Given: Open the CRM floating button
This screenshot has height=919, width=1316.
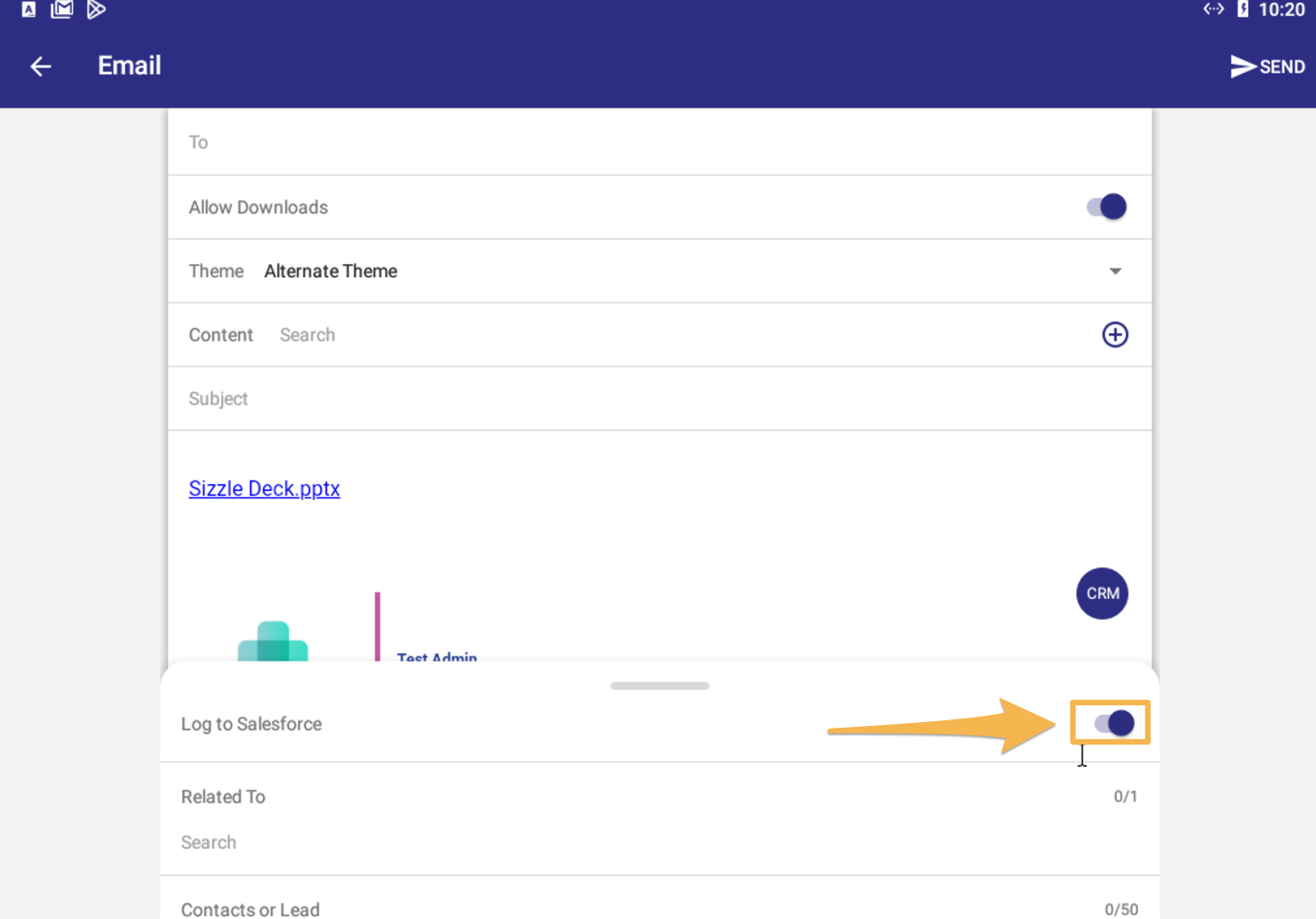Looking at the screenshot, I should [x=1101, y=593].
